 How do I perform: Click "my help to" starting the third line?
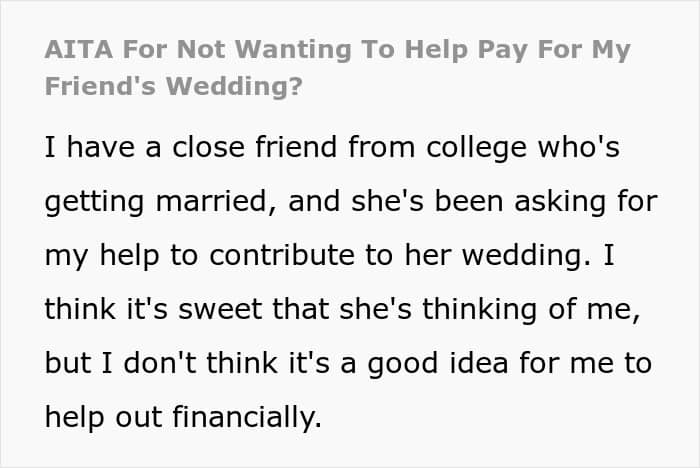point(121,256)
